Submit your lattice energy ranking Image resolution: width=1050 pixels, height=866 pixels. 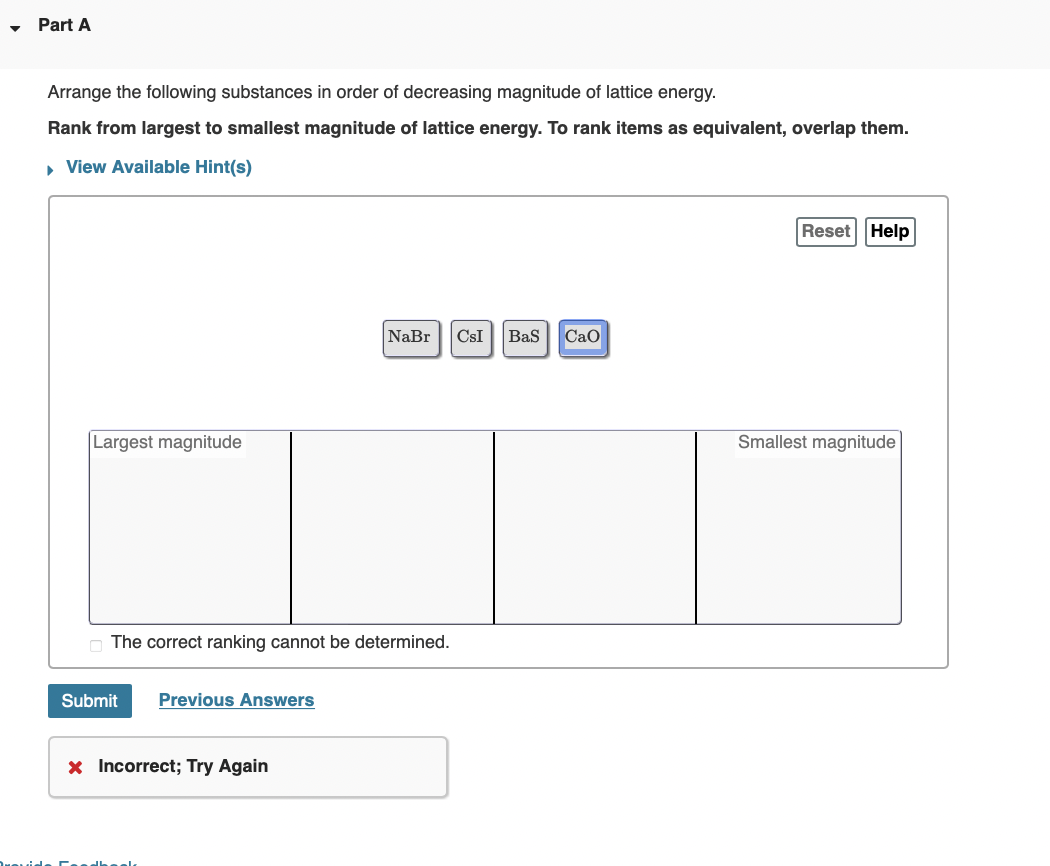point(89,700)
